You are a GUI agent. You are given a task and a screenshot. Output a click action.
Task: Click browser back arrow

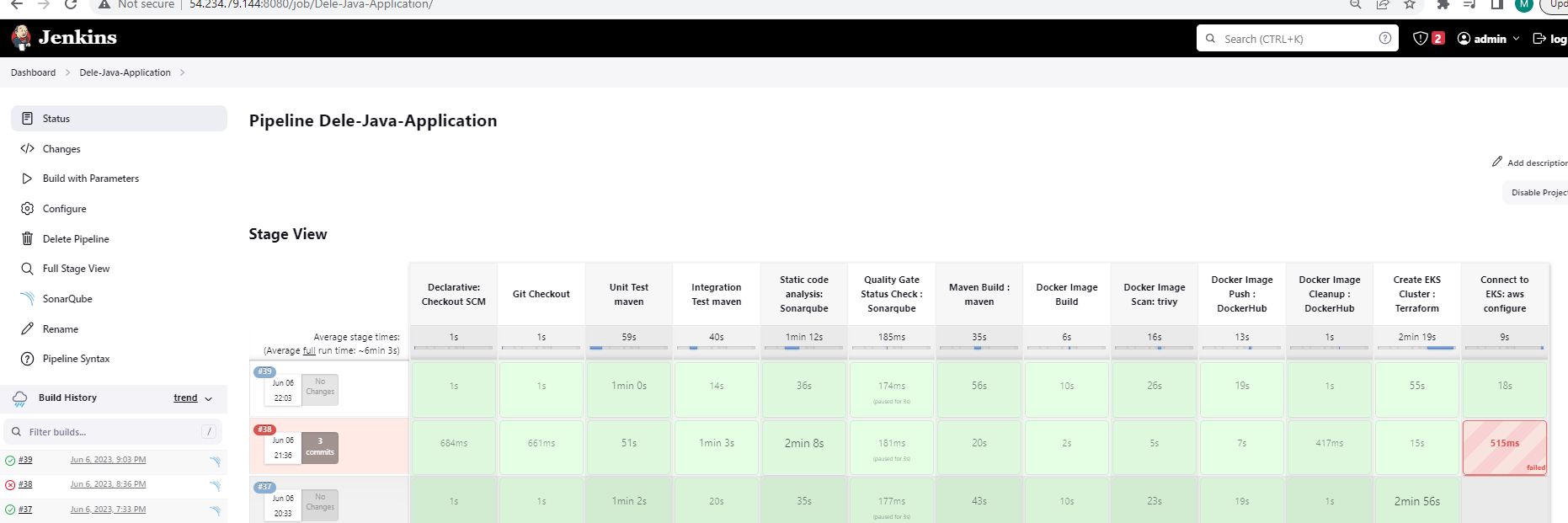(x=16, y=4)
